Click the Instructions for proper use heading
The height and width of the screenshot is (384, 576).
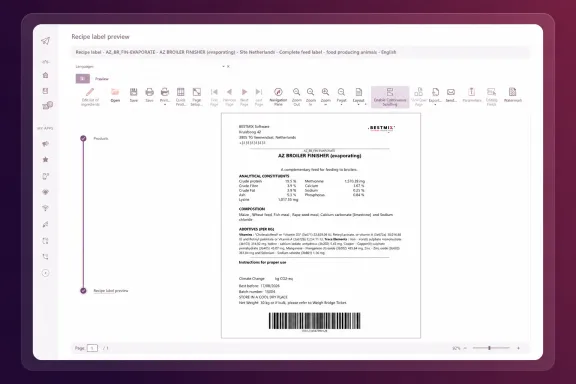click(262, 262)
